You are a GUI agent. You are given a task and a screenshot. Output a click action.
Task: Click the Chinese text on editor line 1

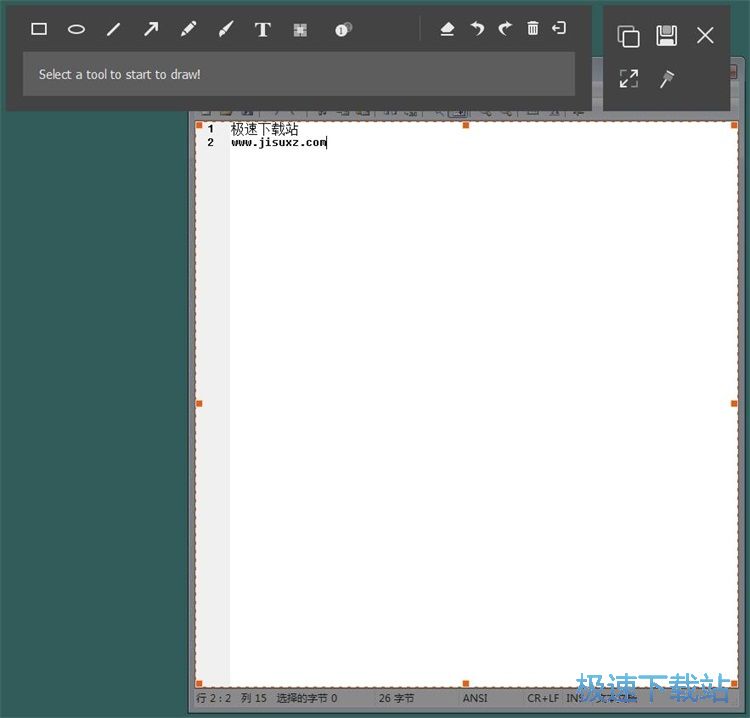(265, 129)
